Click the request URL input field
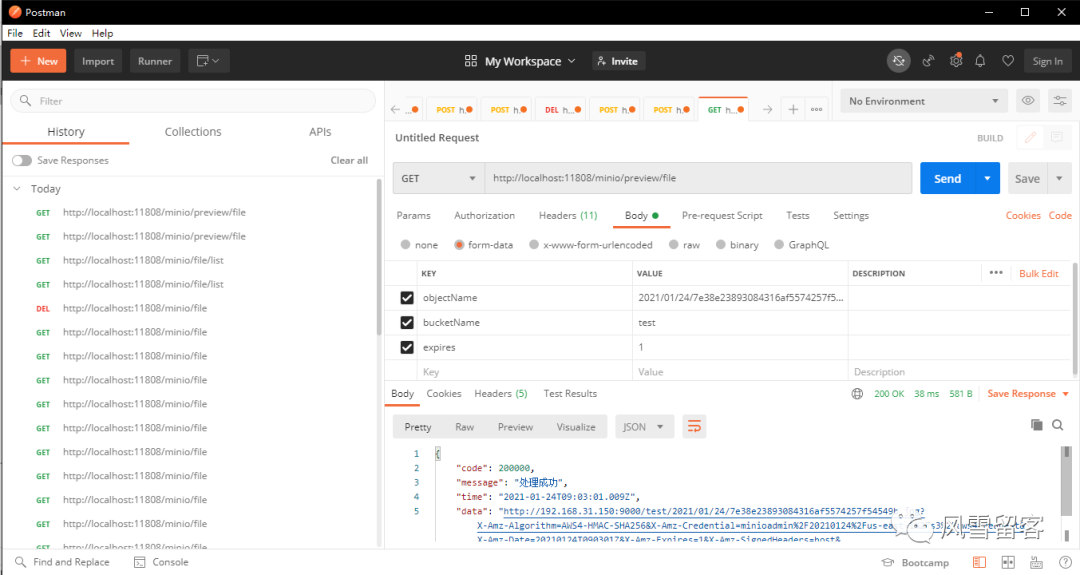Viewport: 1080px width, 575px height. [x=698, y=178]
